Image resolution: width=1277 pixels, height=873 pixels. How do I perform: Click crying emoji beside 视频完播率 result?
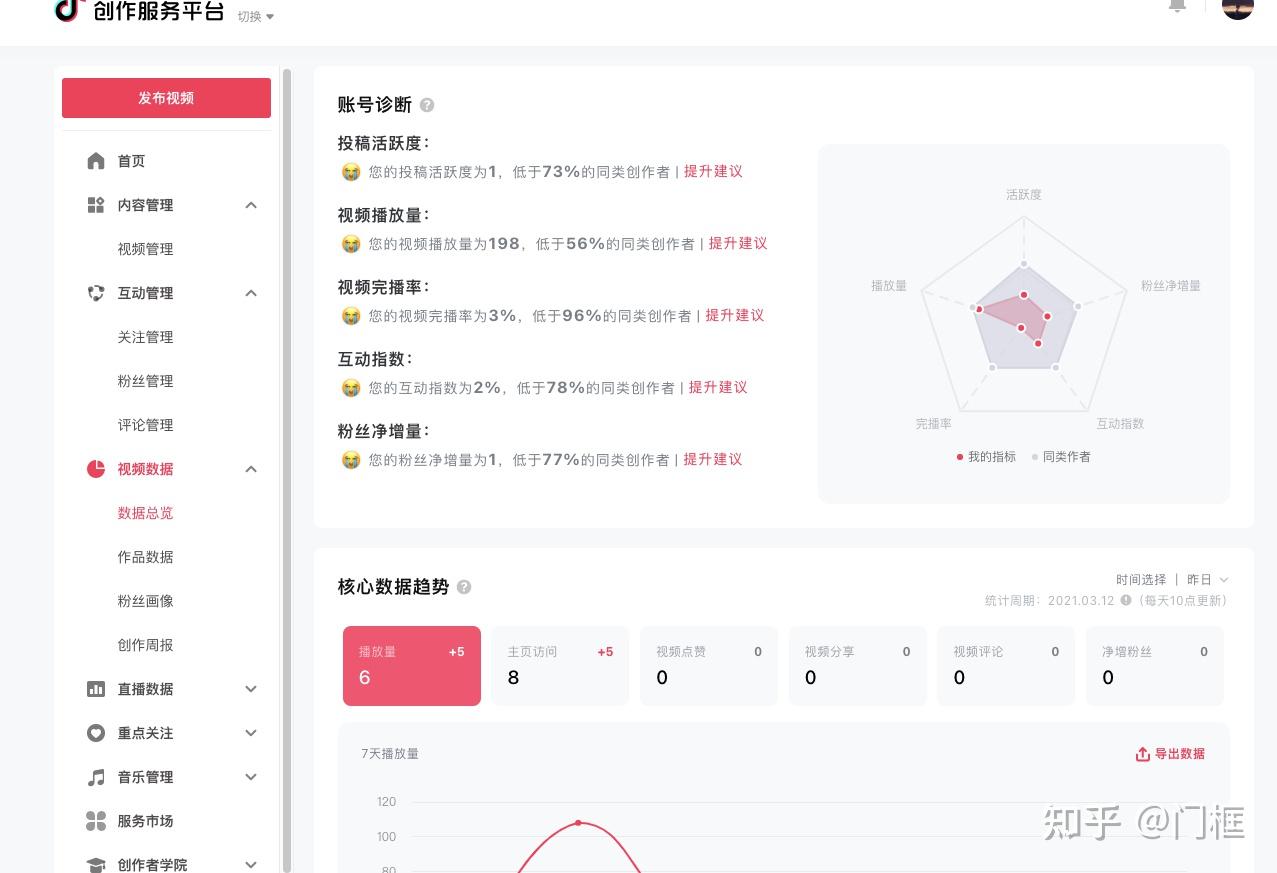(351, 316)
